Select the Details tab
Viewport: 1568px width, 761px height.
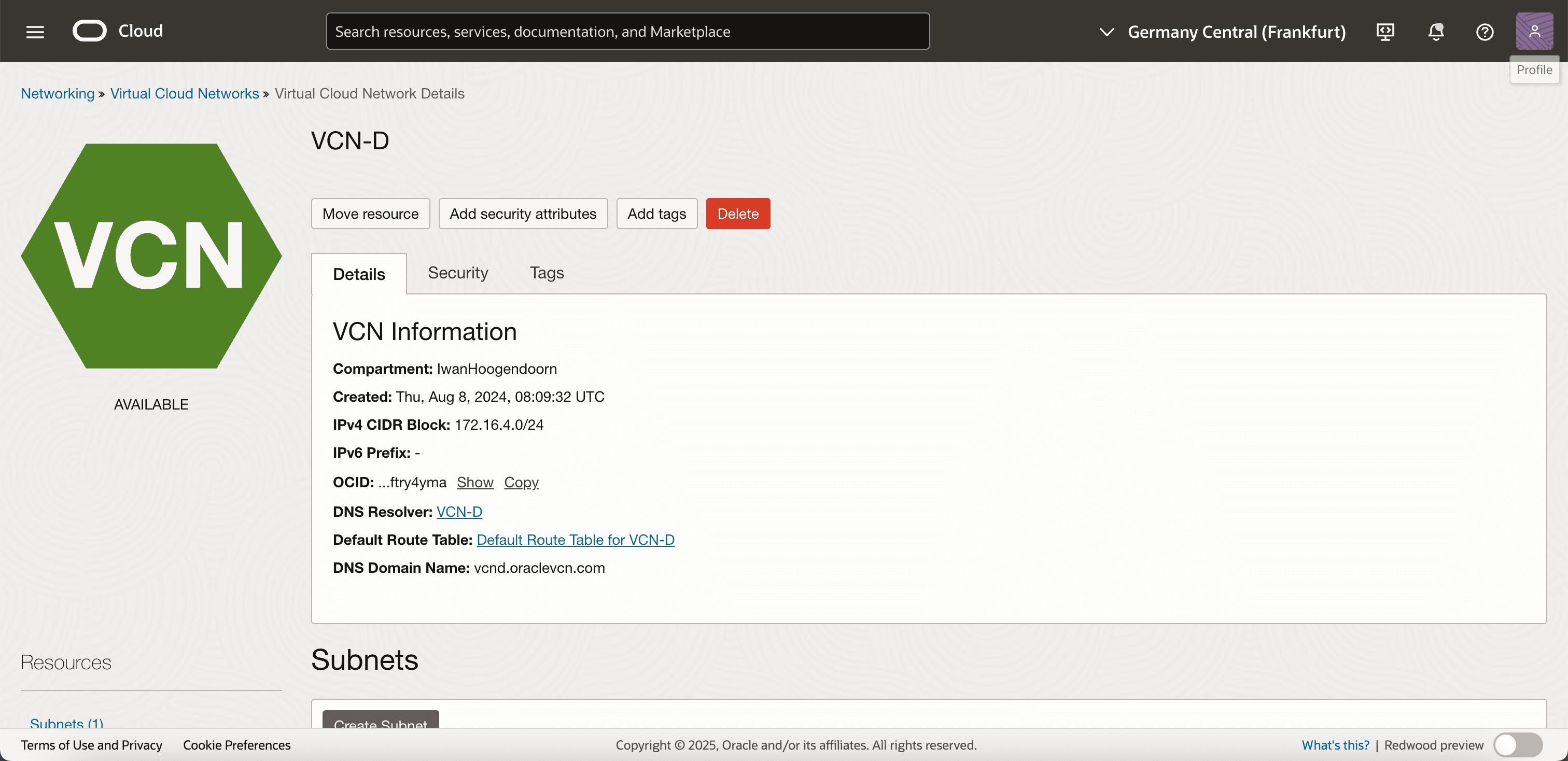(358, 274)
